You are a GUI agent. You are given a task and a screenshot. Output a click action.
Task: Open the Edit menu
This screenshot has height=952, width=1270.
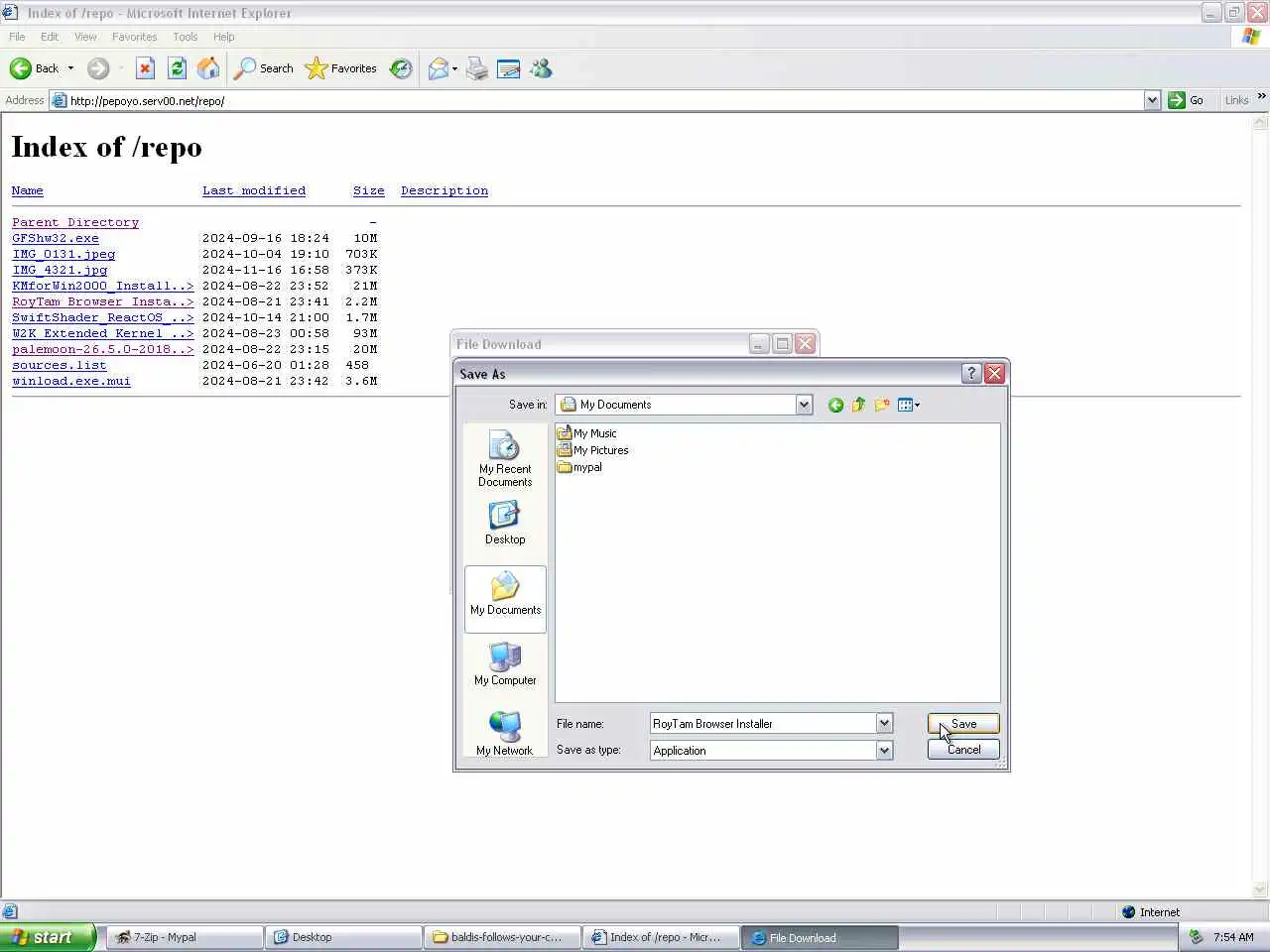pos(50,37)
